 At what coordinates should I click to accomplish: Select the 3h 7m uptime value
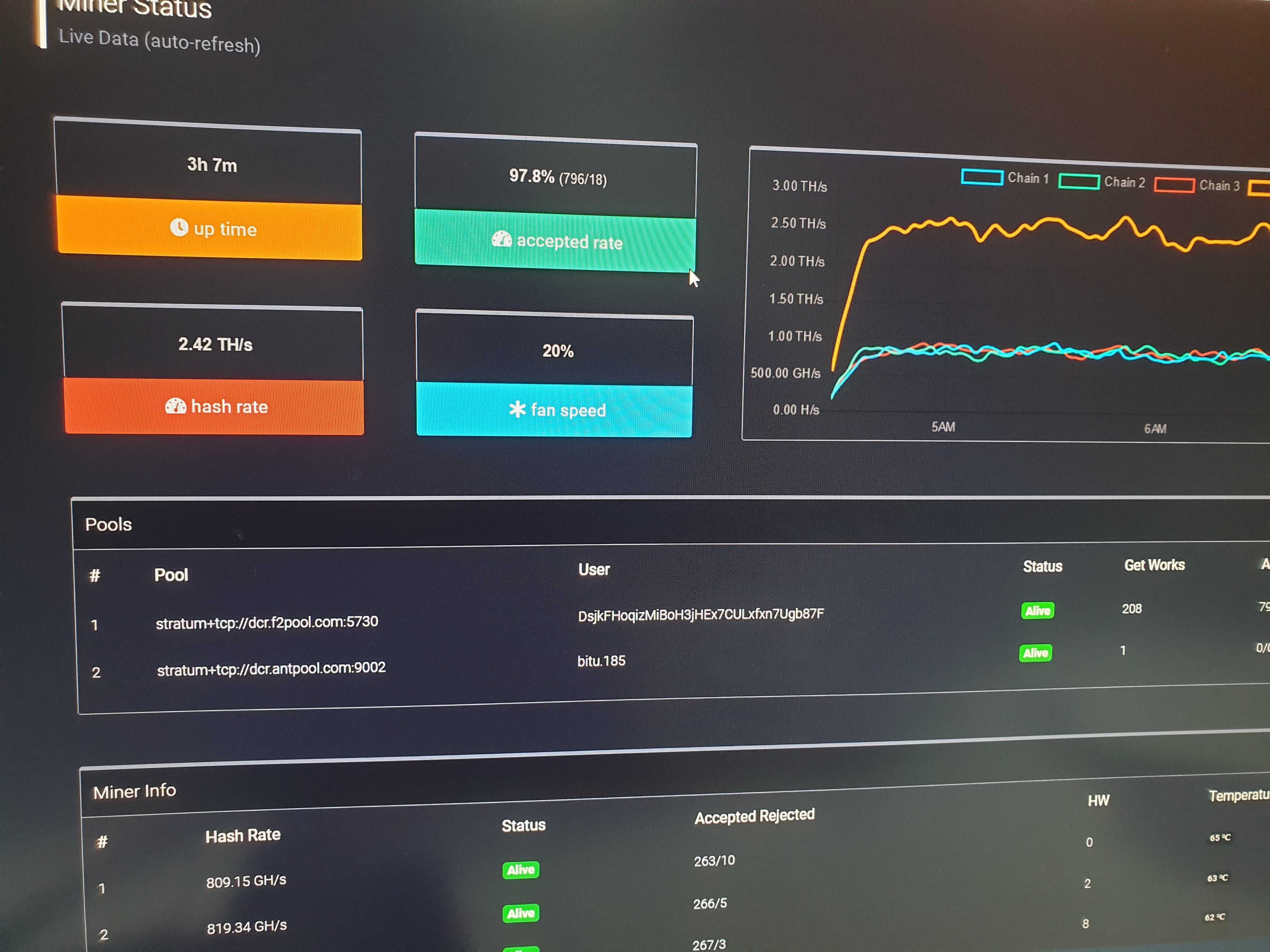click(212, 165)
